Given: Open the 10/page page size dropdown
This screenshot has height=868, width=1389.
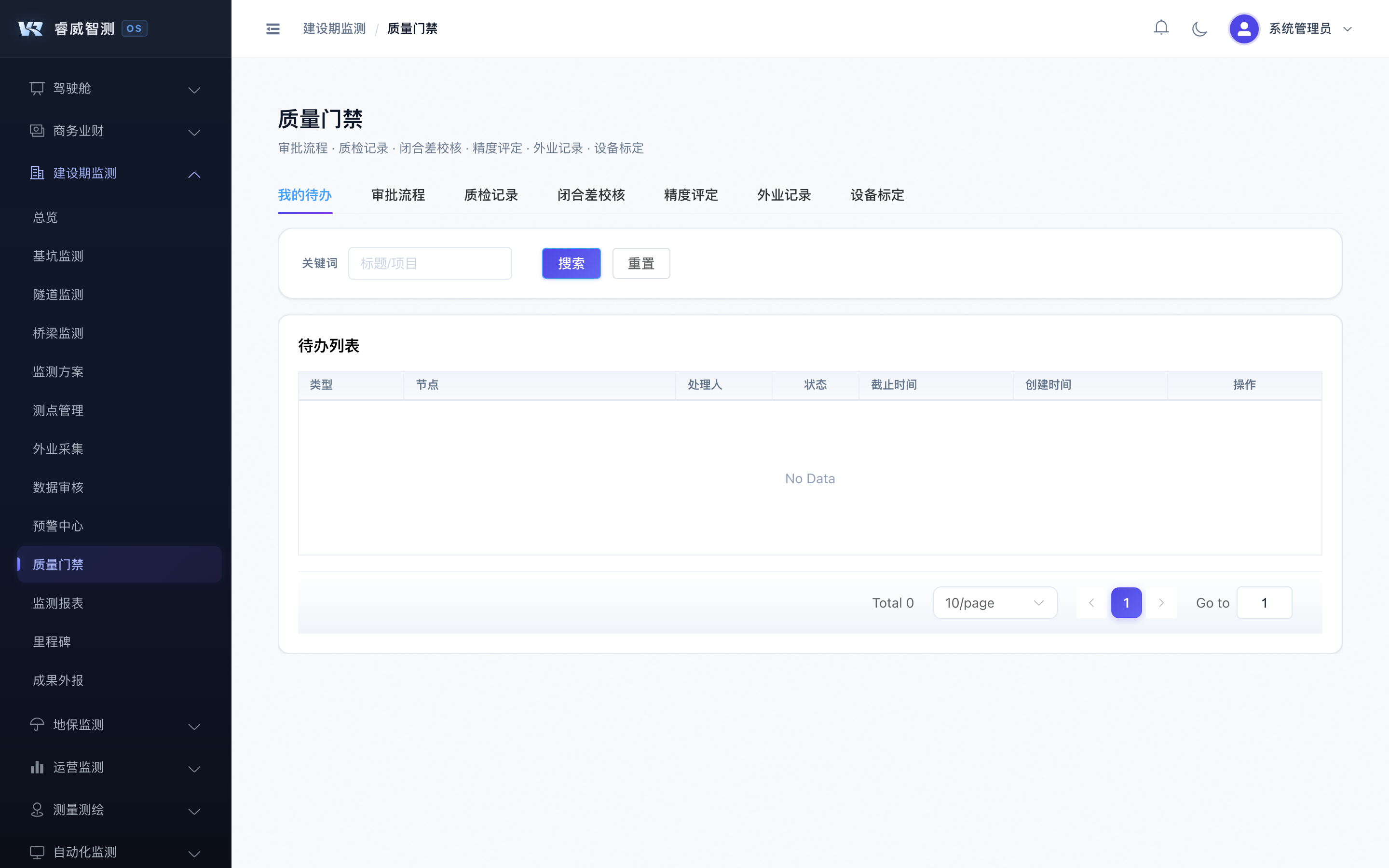Looking at the screenshot, I should [x=994, y=602].
